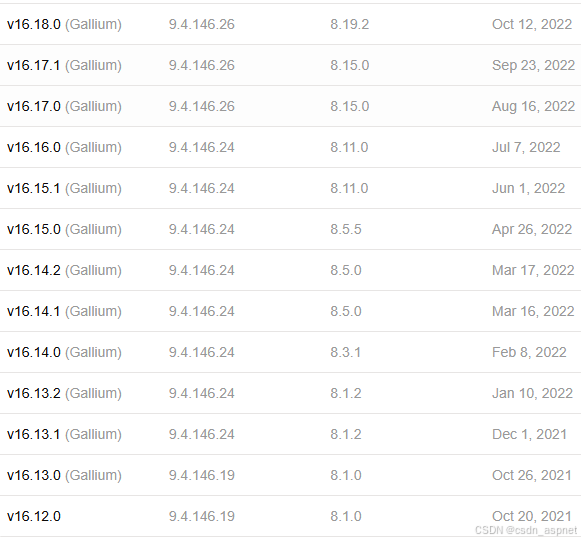This screenshot has width=581, height=541.
Task: Select the v16.13.1 (Gallium) version entry
Action: (x=64, y=435)
